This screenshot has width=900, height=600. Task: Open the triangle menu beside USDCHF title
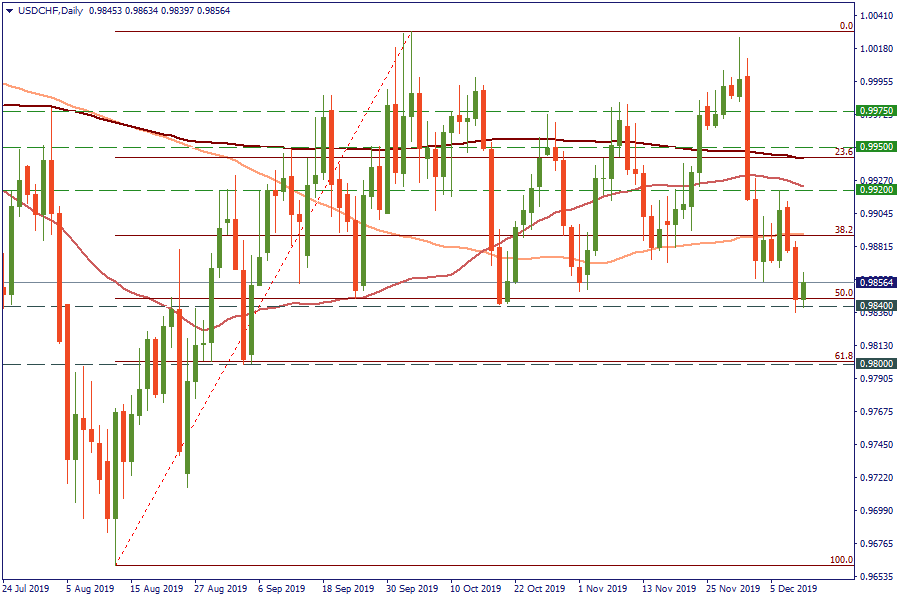(9, 10)
